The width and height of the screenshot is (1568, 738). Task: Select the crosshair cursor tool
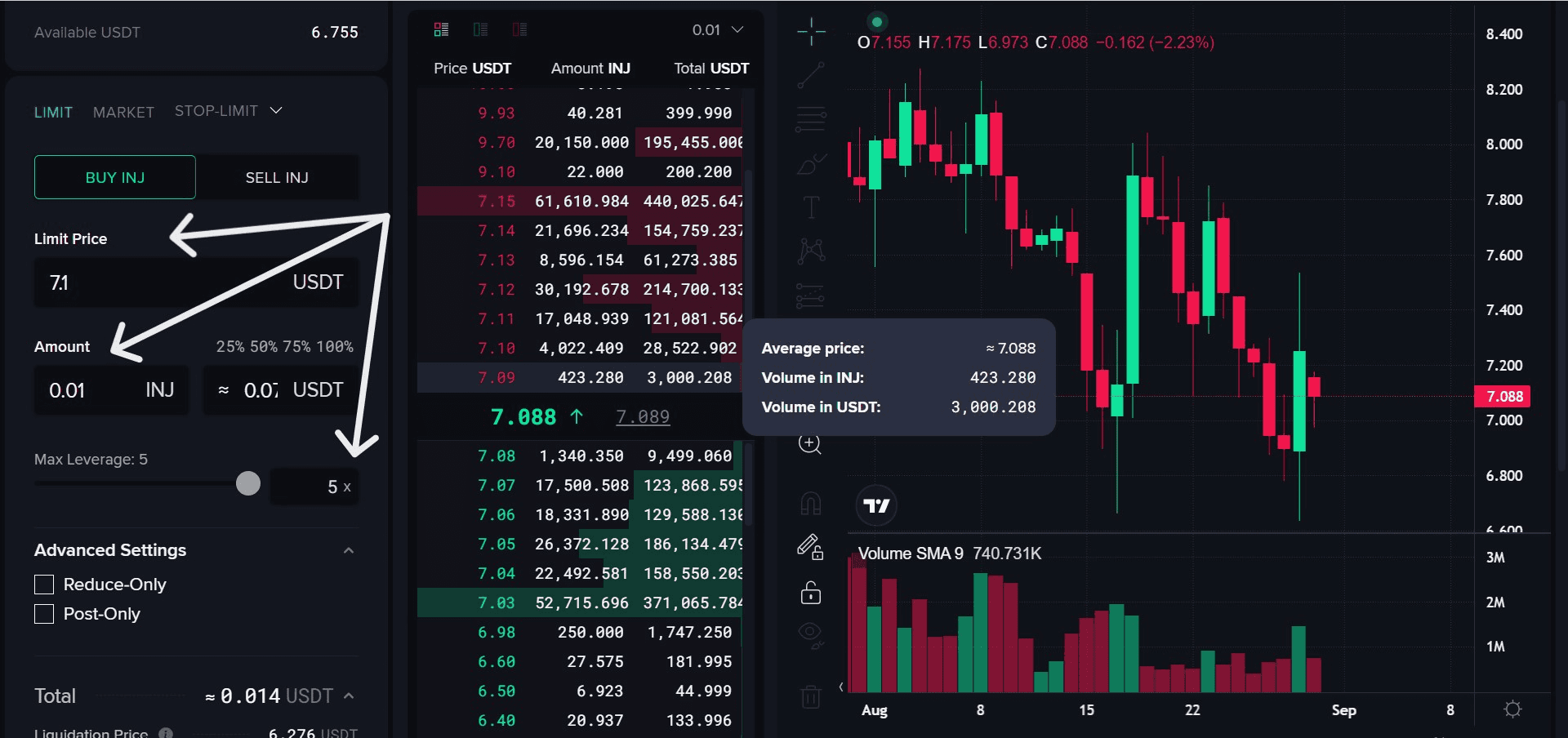[811, 32]
